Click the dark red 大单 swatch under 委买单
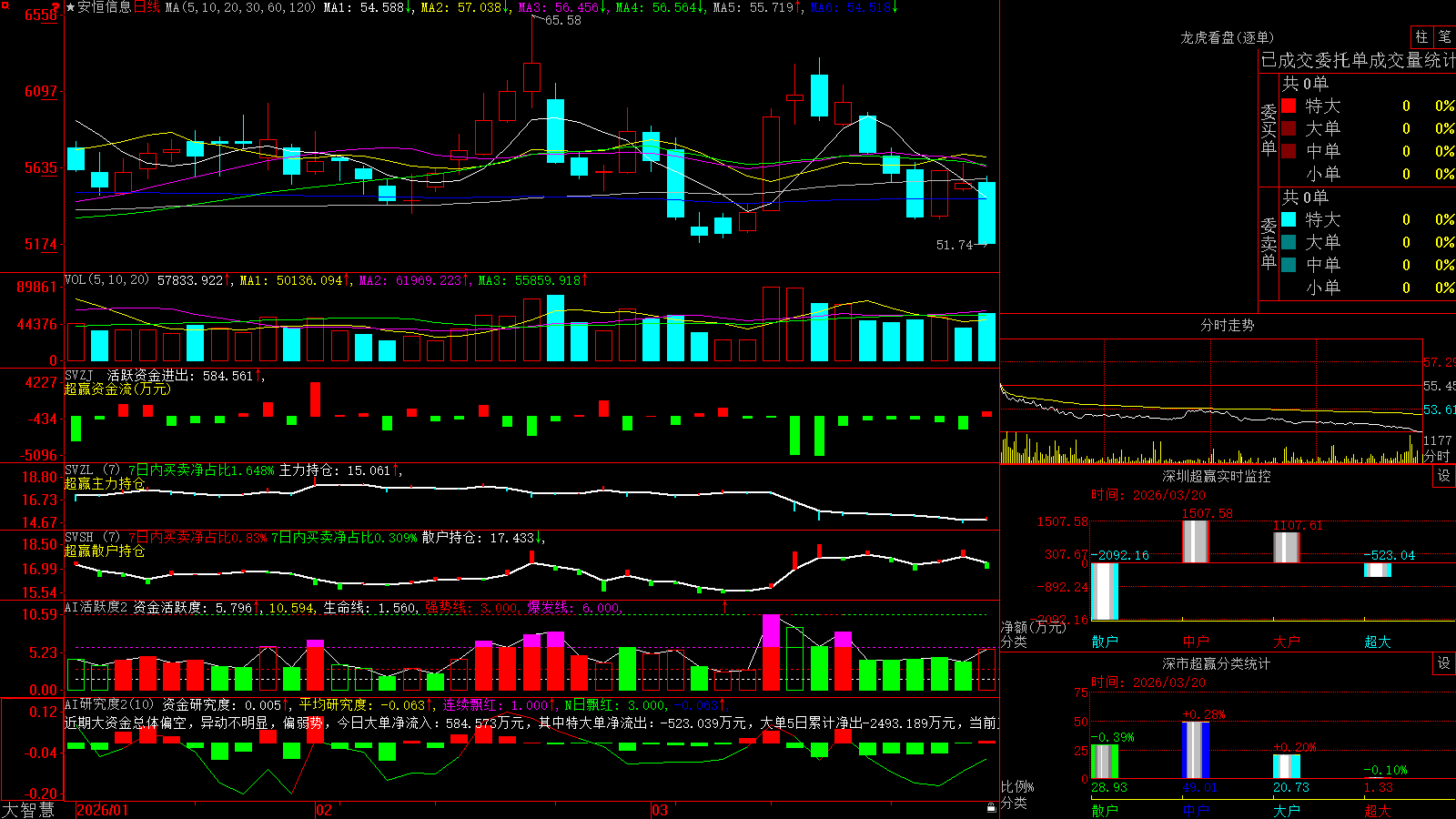Screen dimensions: 1456x819 1289,128
